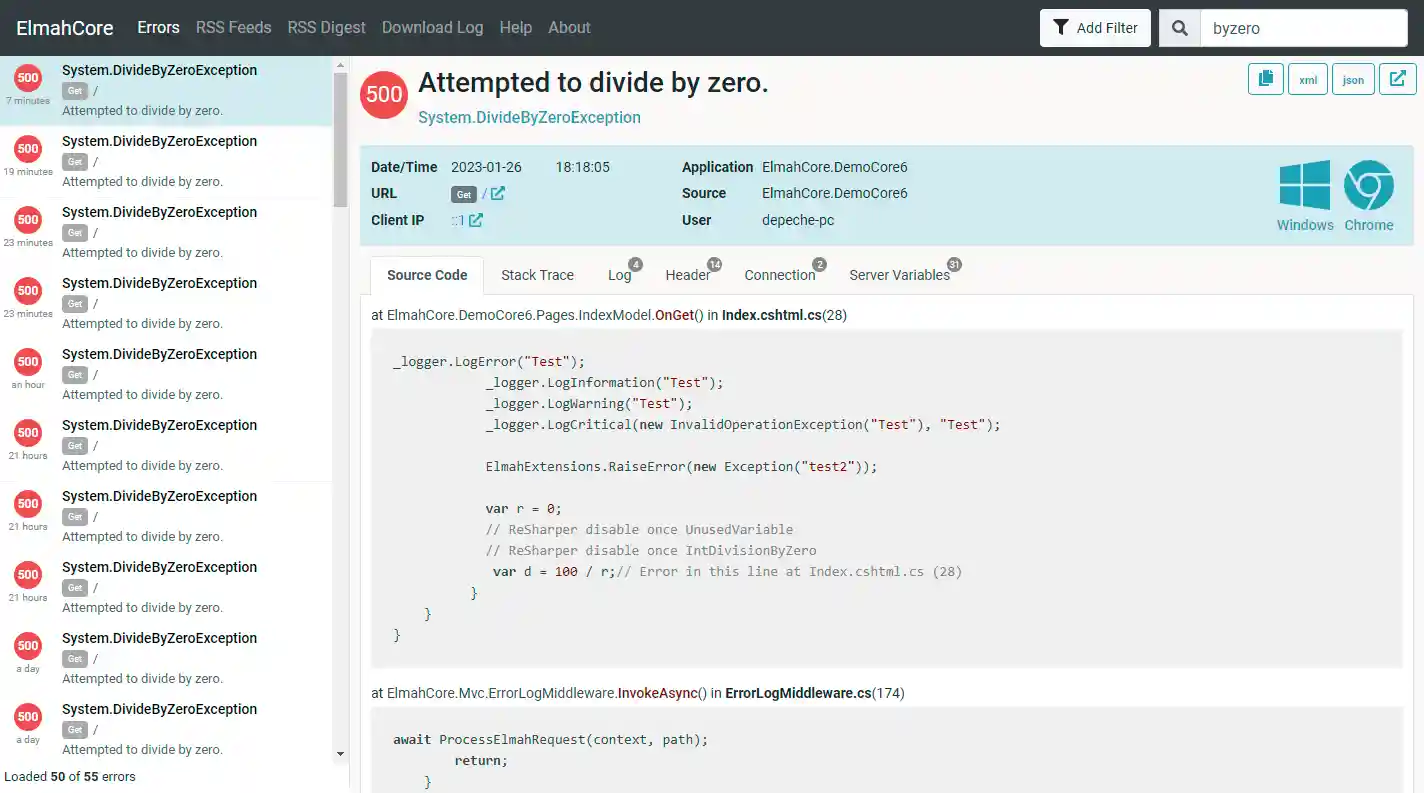Screen dimensions: 1424x793
Task: Switch to the Stack Trace tab
Action: point(537,275)
